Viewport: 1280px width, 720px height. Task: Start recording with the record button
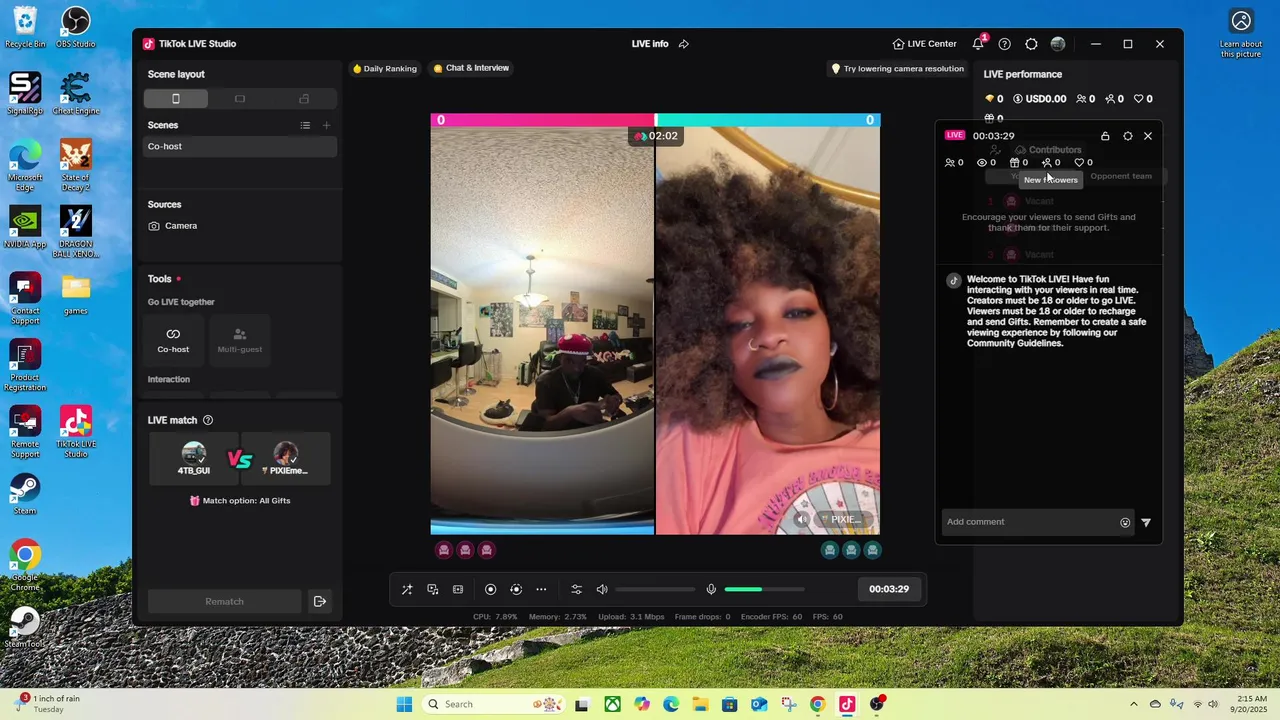coord(490,589)
